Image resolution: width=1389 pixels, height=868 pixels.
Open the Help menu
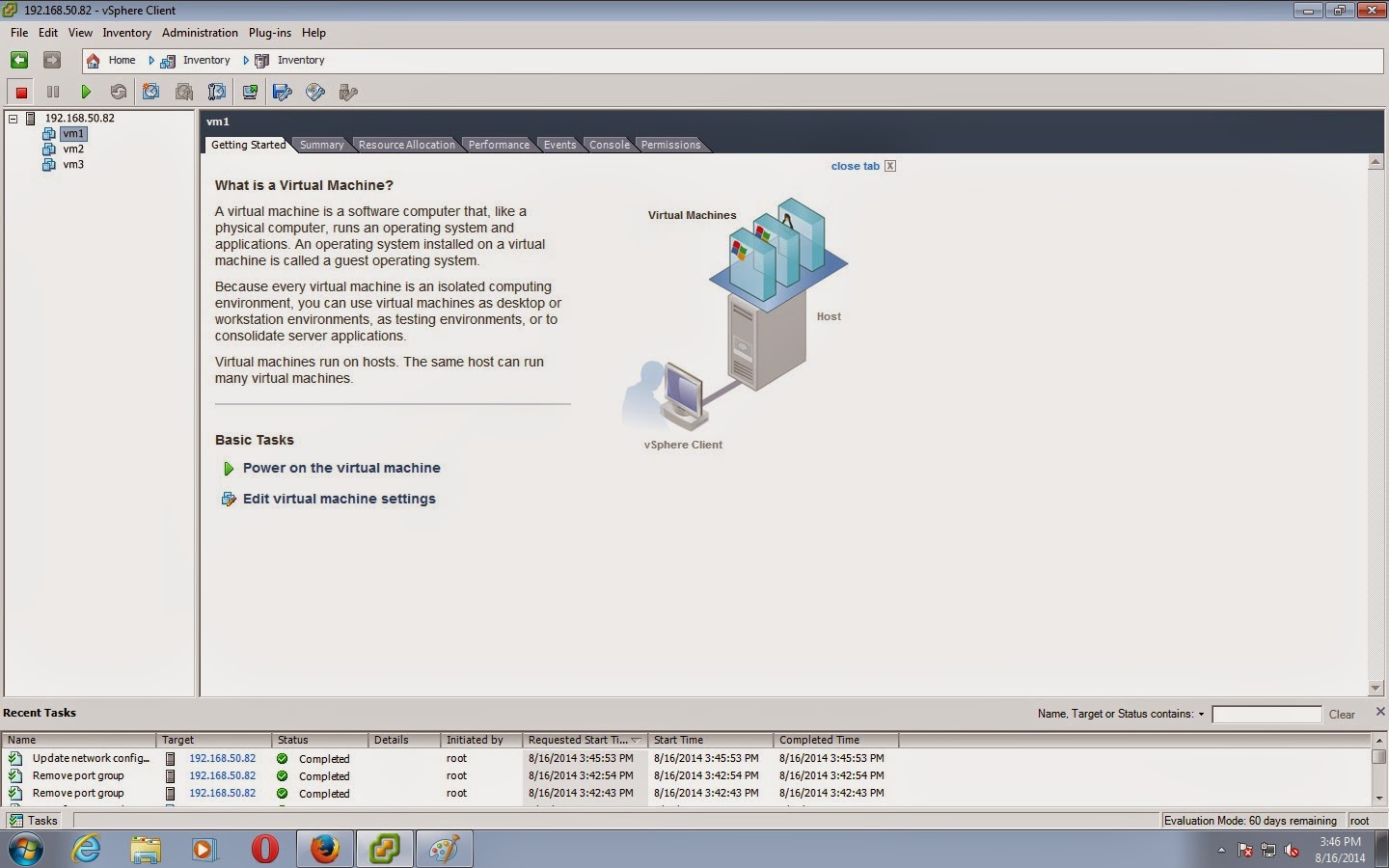tap(313, 33)
